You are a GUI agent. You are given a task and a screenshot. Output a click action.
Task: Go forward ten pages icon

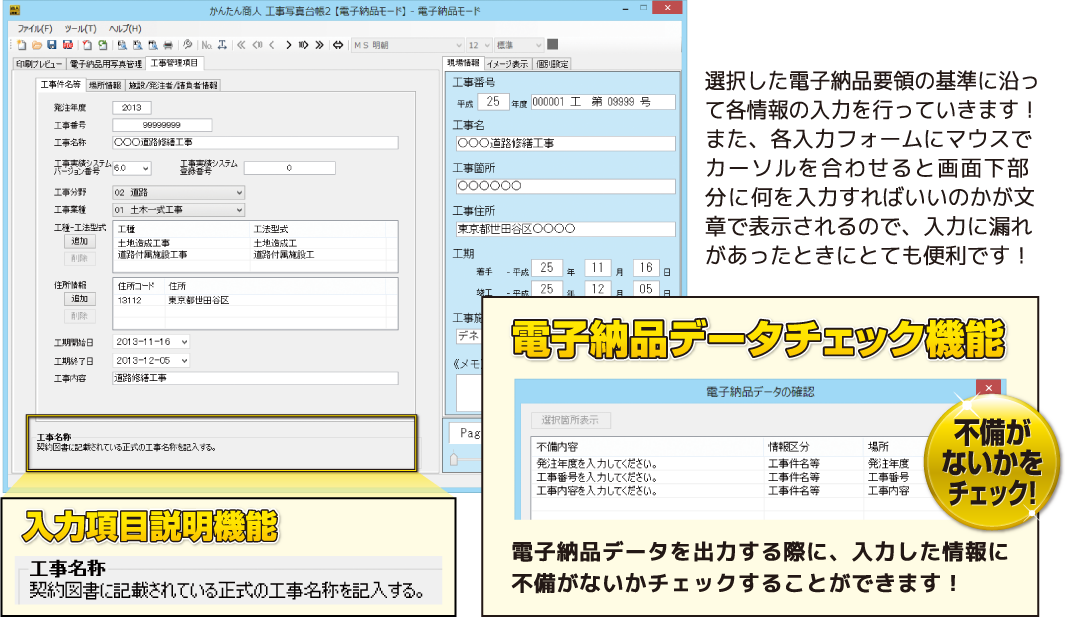click(x=304, y=45)
